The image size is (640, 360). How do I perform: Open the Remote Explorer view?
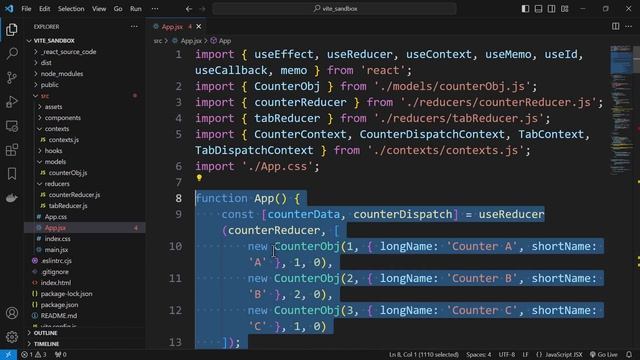(12, 126)
